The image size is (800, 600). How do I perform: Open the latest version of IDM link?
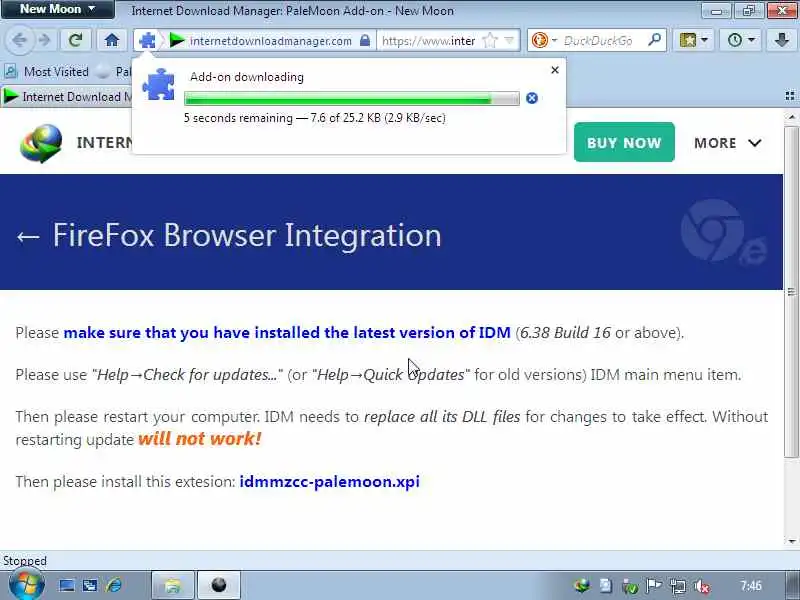pos(287,333)
